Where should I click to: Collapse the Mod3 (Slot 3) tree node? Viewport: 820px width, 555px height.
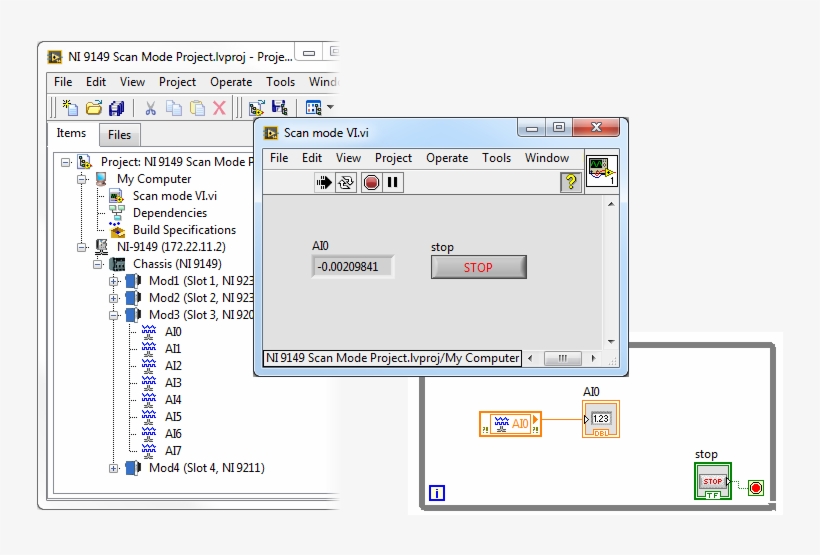point(115,315)
